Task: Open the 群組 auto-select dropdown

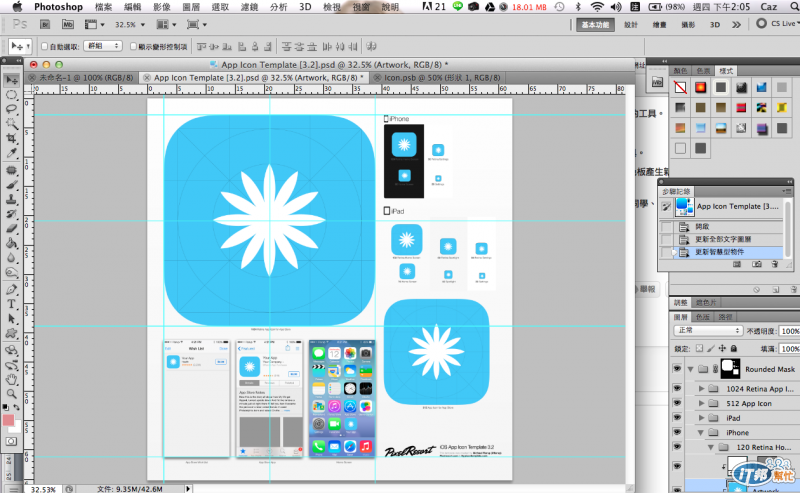Action: 103,46
